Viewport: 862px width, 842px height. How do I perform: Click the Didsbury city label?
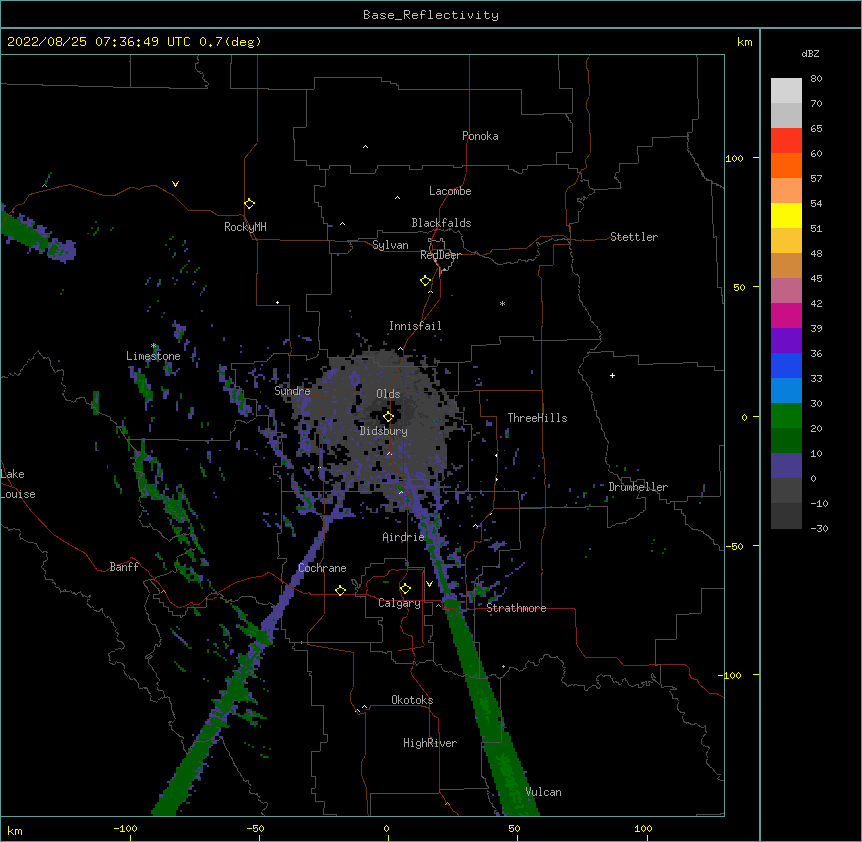[x=384, y=431]
